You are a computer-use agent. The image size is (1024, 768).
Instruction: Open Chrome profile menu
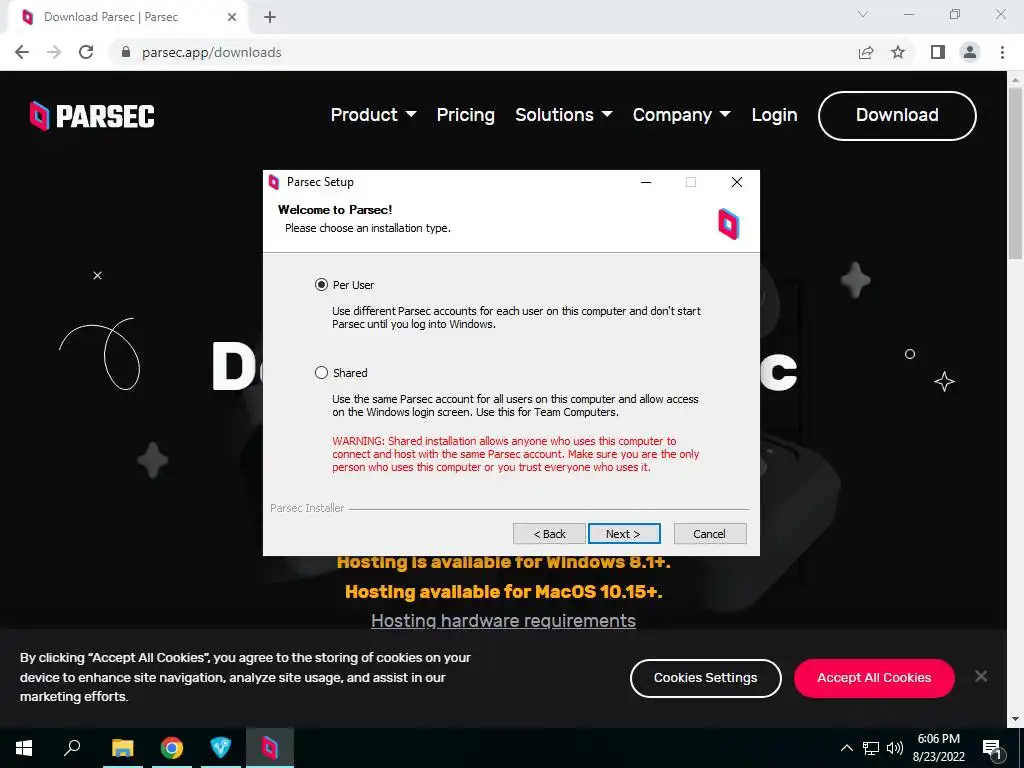pos(970,52)
